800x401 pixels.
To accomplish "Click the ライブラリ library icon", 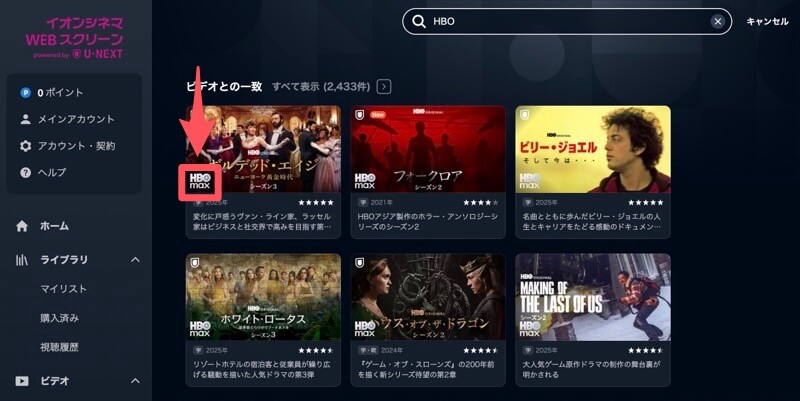I will pyautogui.click(x=21, y=260).
